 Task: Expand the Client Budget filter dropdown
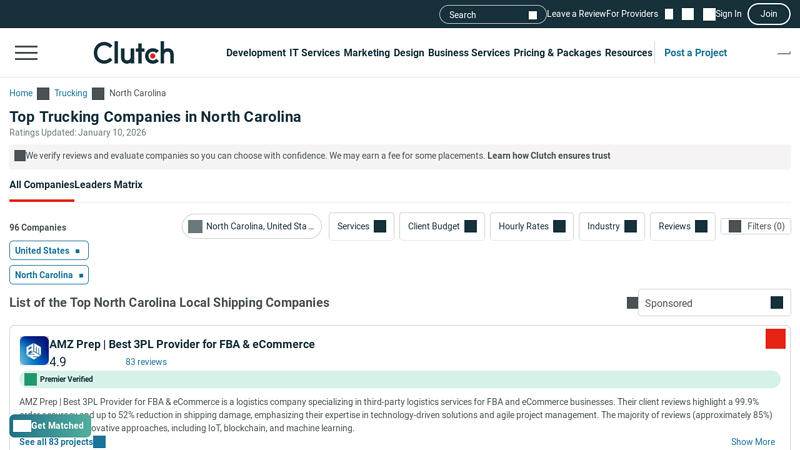442,226
